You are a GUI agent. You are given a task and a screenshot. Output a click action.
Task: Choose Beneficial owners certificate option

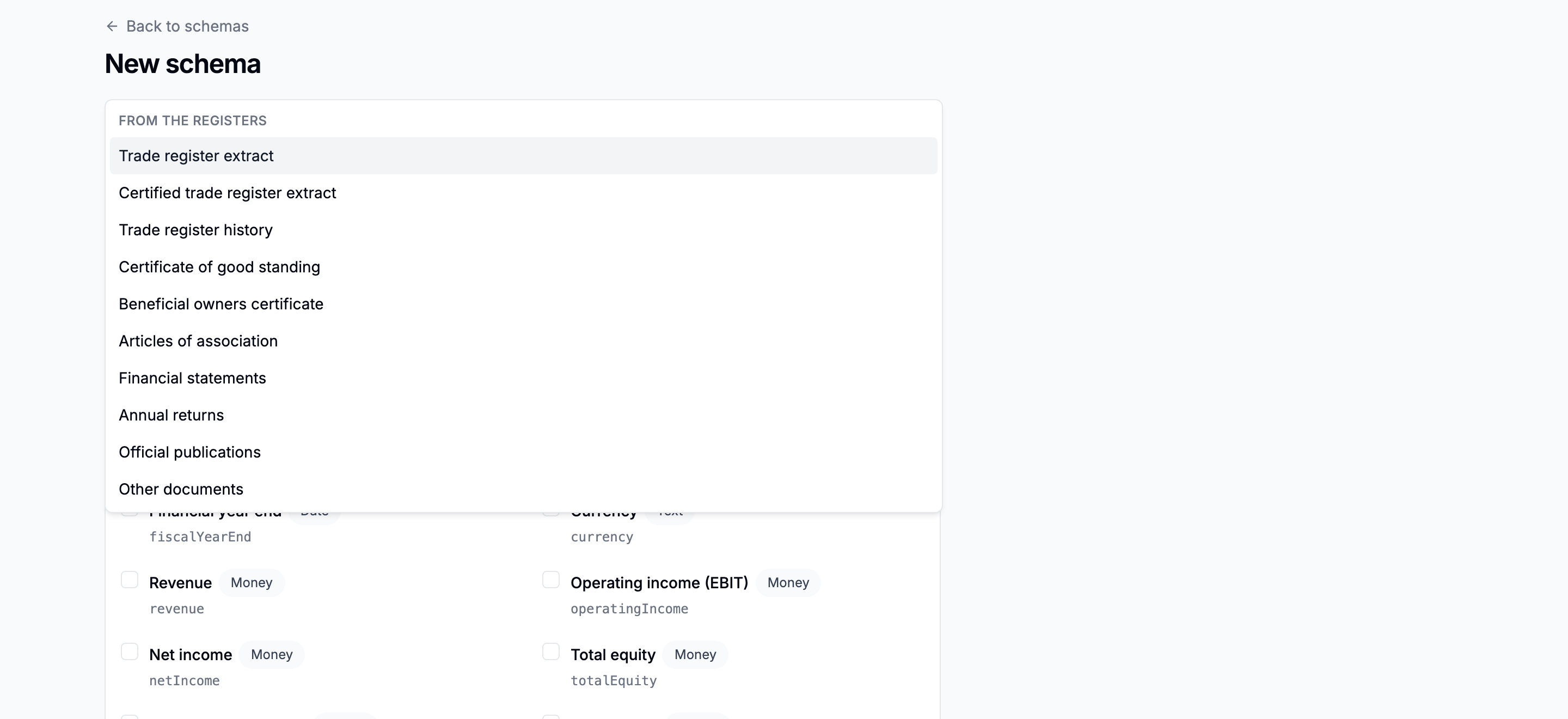tap(523, 304)
